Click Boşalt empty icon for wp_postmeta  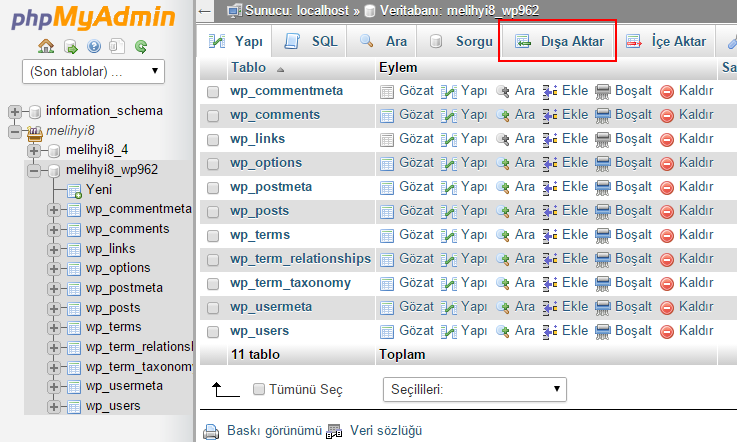click(603, 188)
